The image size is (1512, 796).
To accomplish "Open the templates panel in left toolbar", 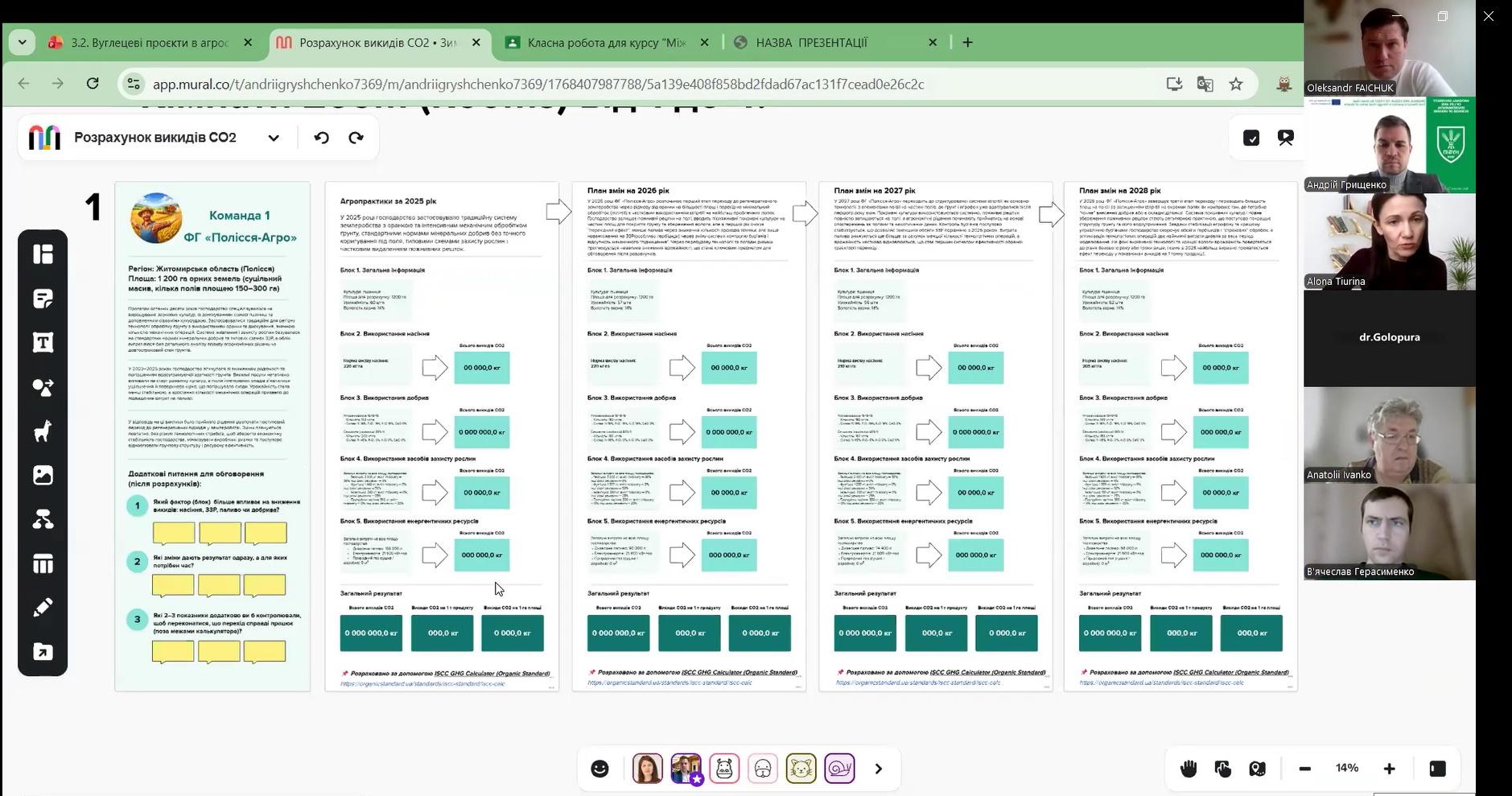I will click(x=43, y=254).
